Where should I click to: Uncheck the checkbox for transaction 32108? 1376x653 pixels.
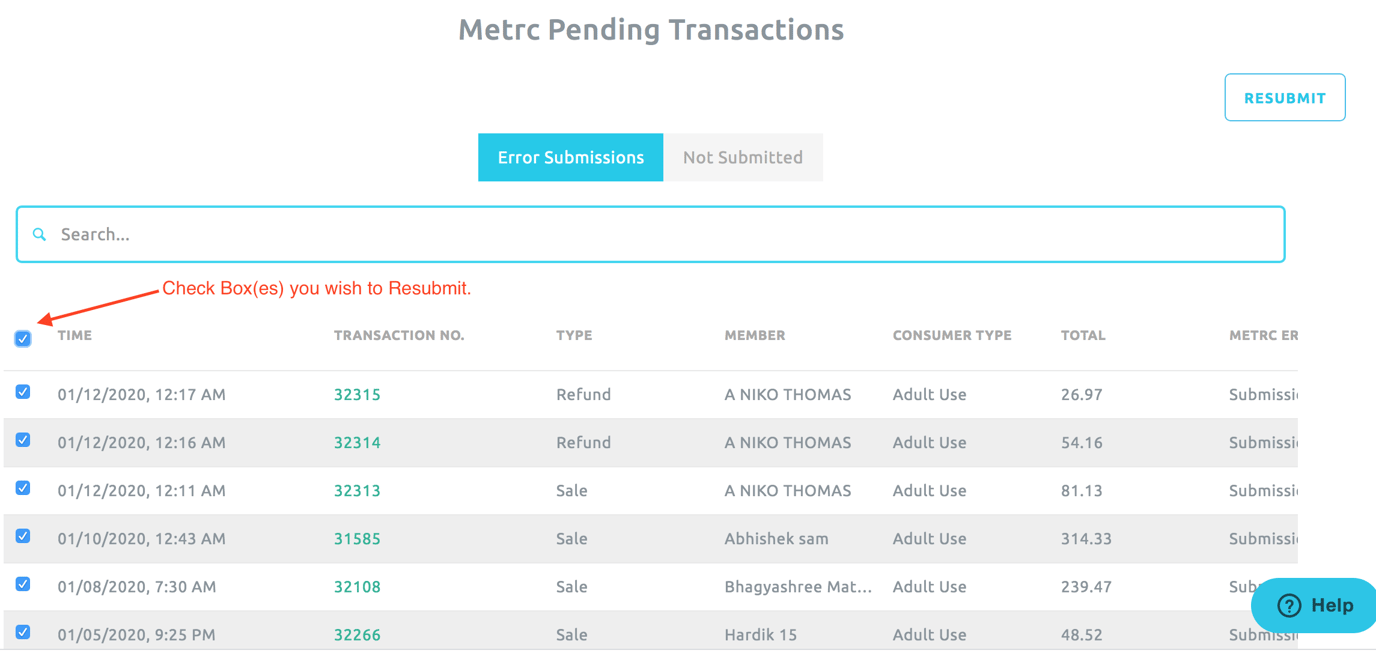point(22,584)
